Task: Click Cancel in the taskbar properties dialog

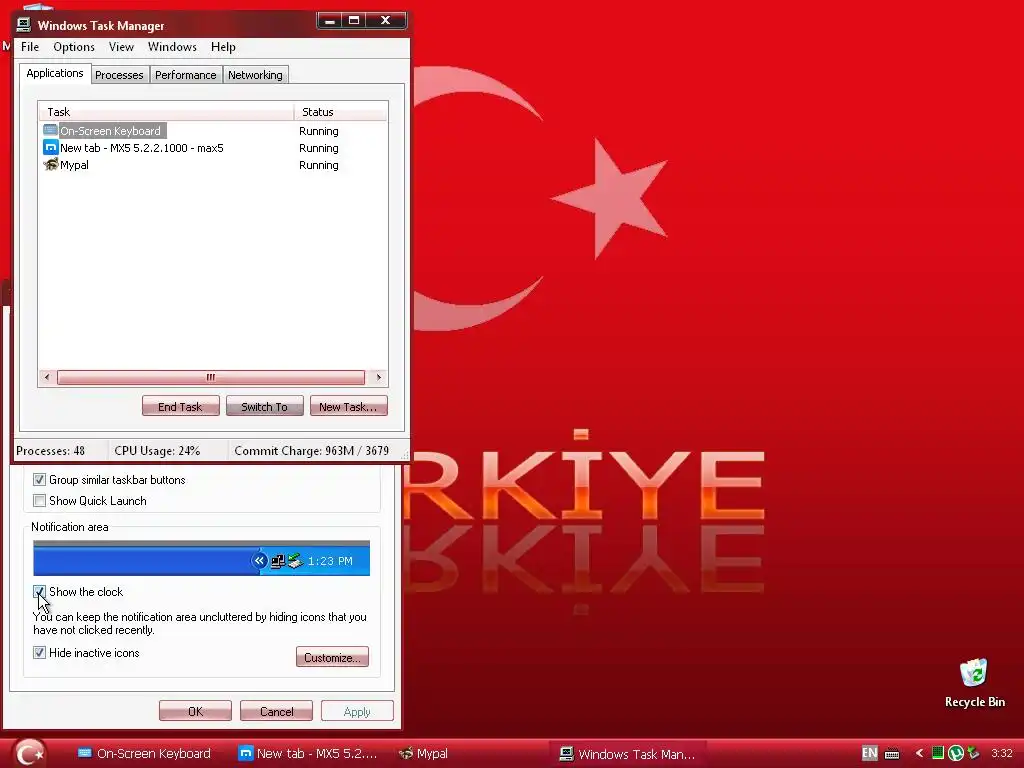Action: 276,711
